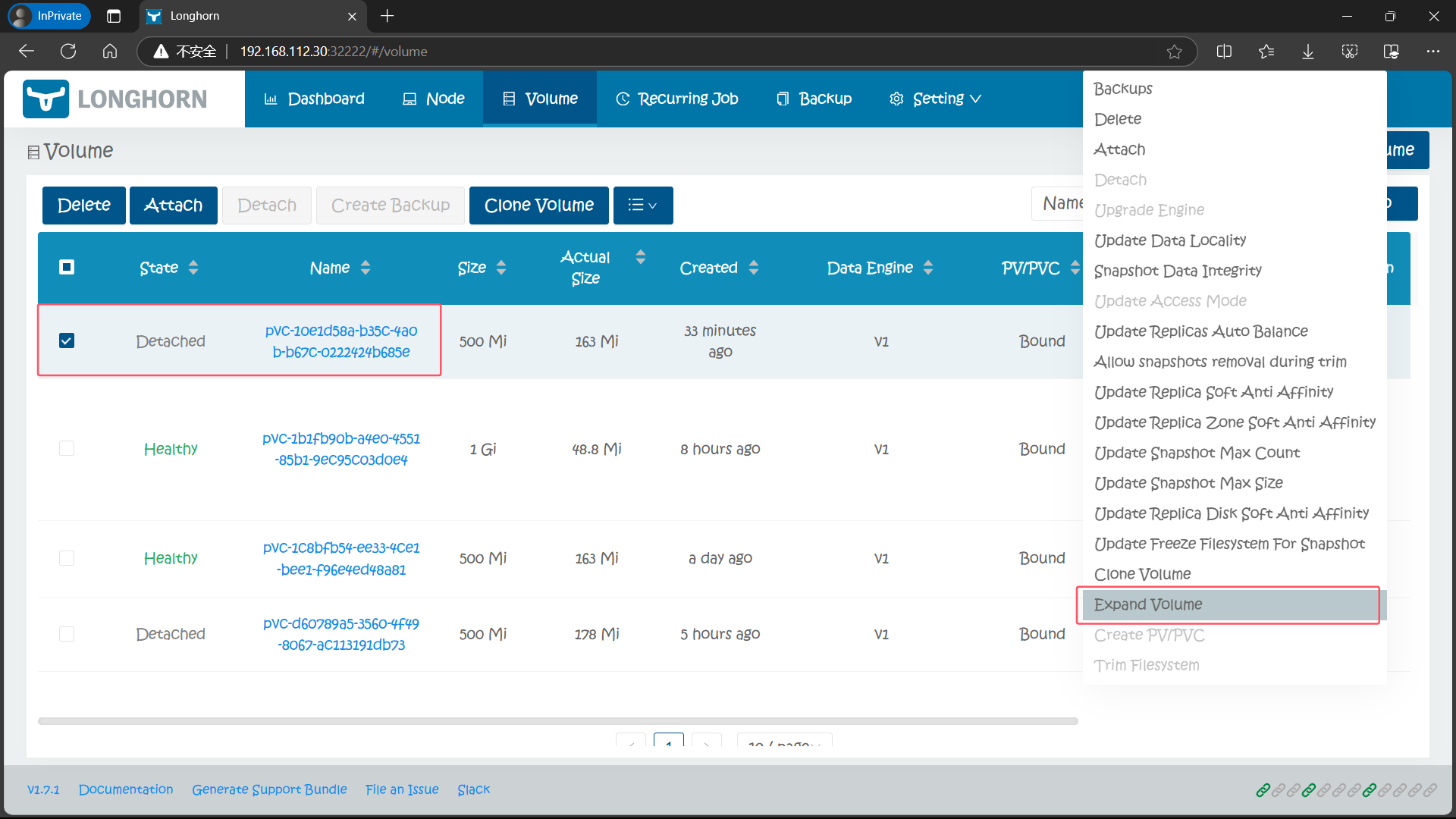The image size is (1456, 819).
Task: Open the split screen icon in the browser toolbar
Action: pyautogui.click(x=1224, y=52)
